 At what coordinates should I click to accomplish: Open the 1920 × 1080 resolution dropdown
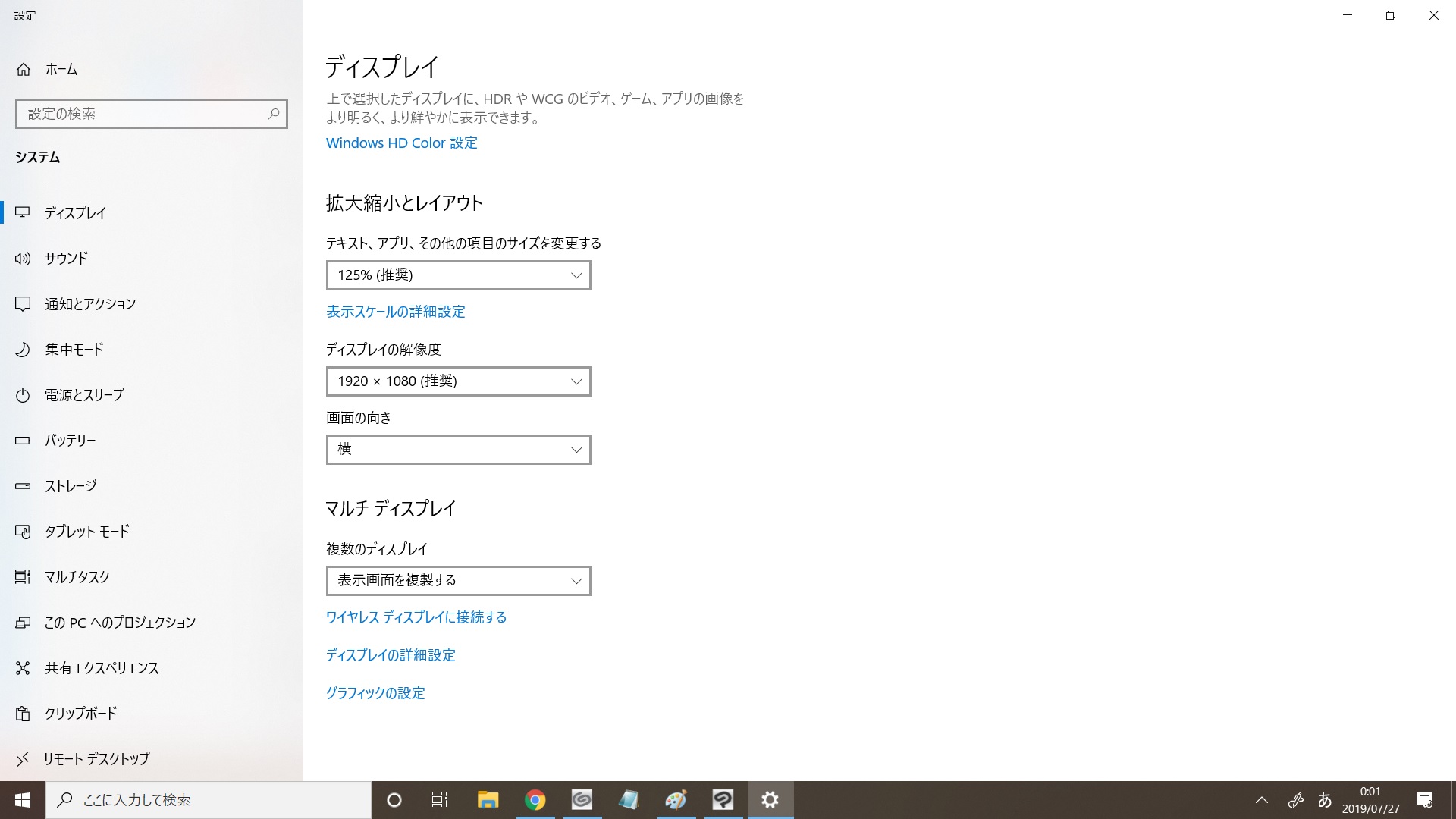point(458,381)
